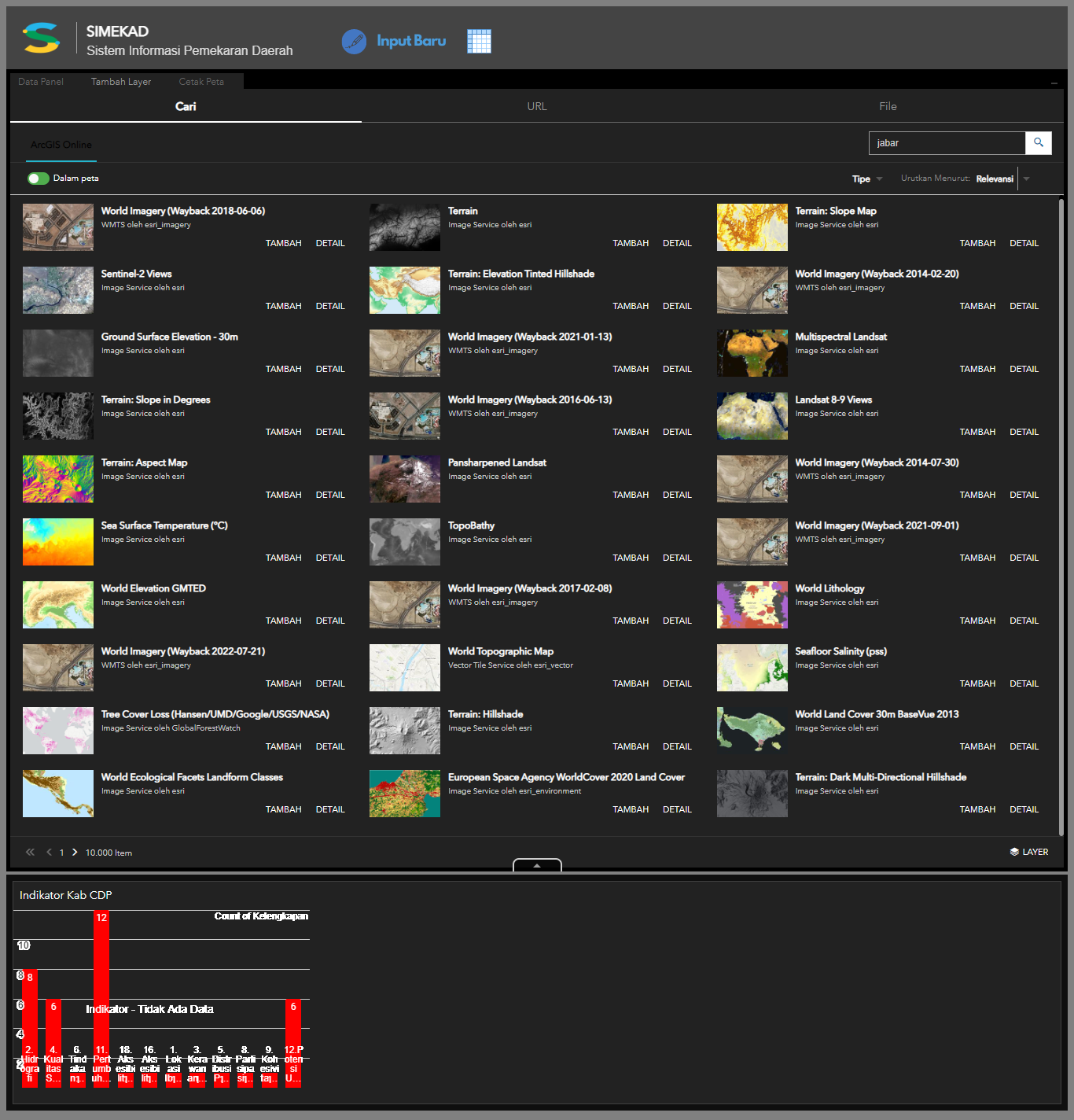This screenshot has width=1074, height=1120.
Task: Open the sort order dropdown arrow
Action: [1026, 179]
